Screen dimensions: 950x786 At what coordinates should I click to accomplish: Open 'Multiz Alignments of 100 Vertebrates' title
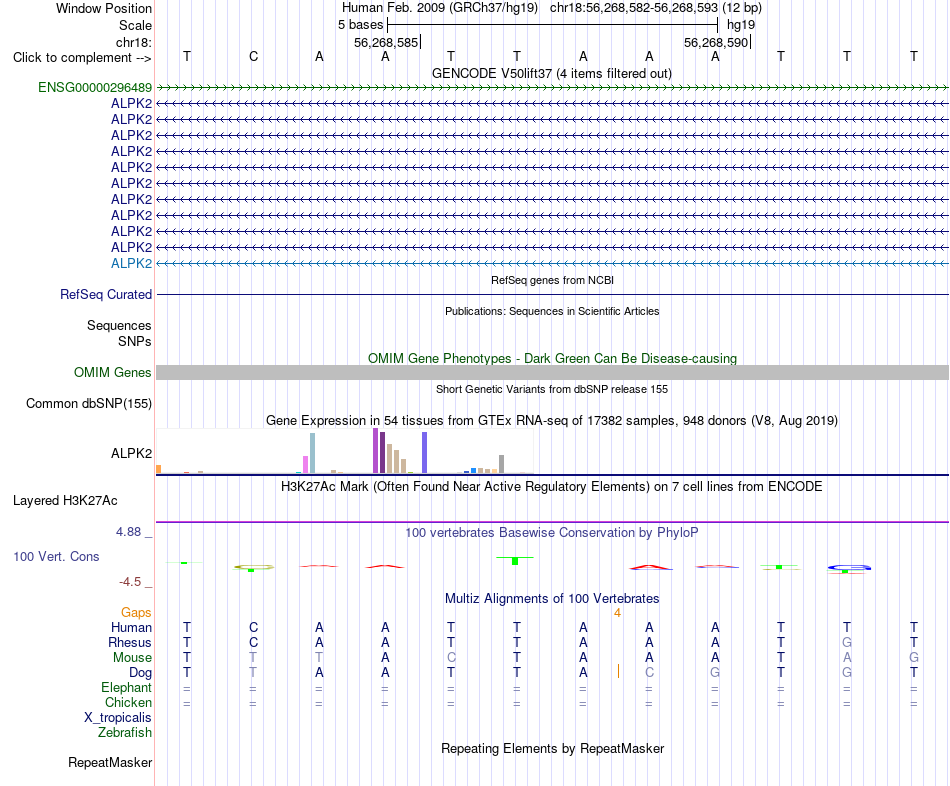pos(552,599)
